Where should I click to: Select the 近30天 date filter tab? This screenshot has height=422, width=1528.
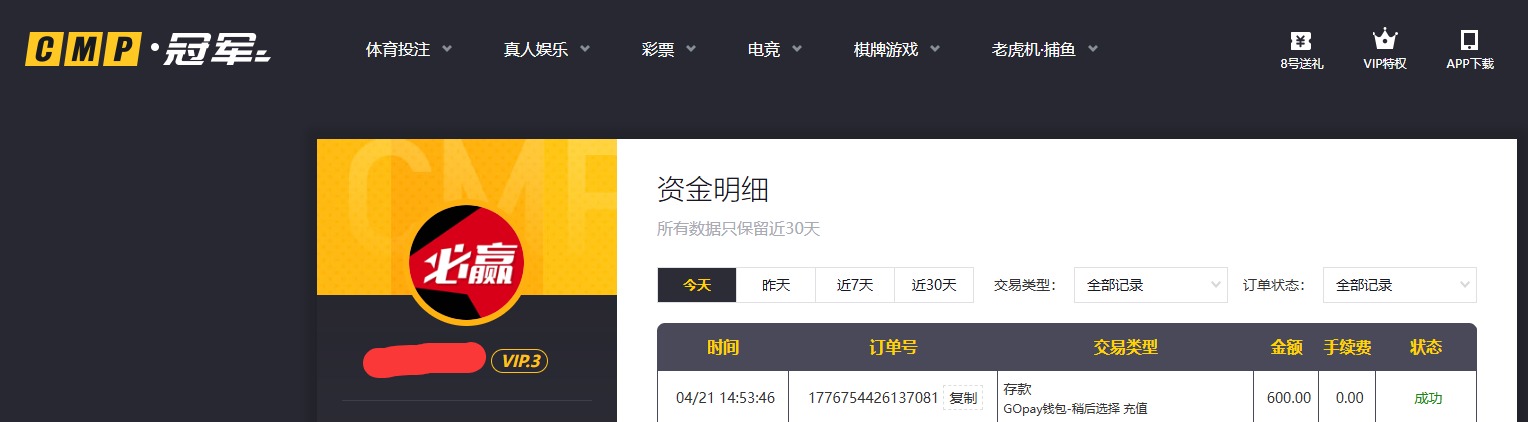tap(934, 285)
